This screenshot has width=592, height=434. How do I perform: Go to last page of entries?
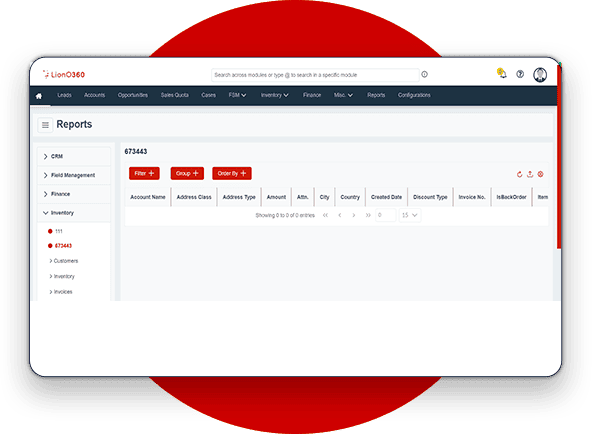[368, 215]
